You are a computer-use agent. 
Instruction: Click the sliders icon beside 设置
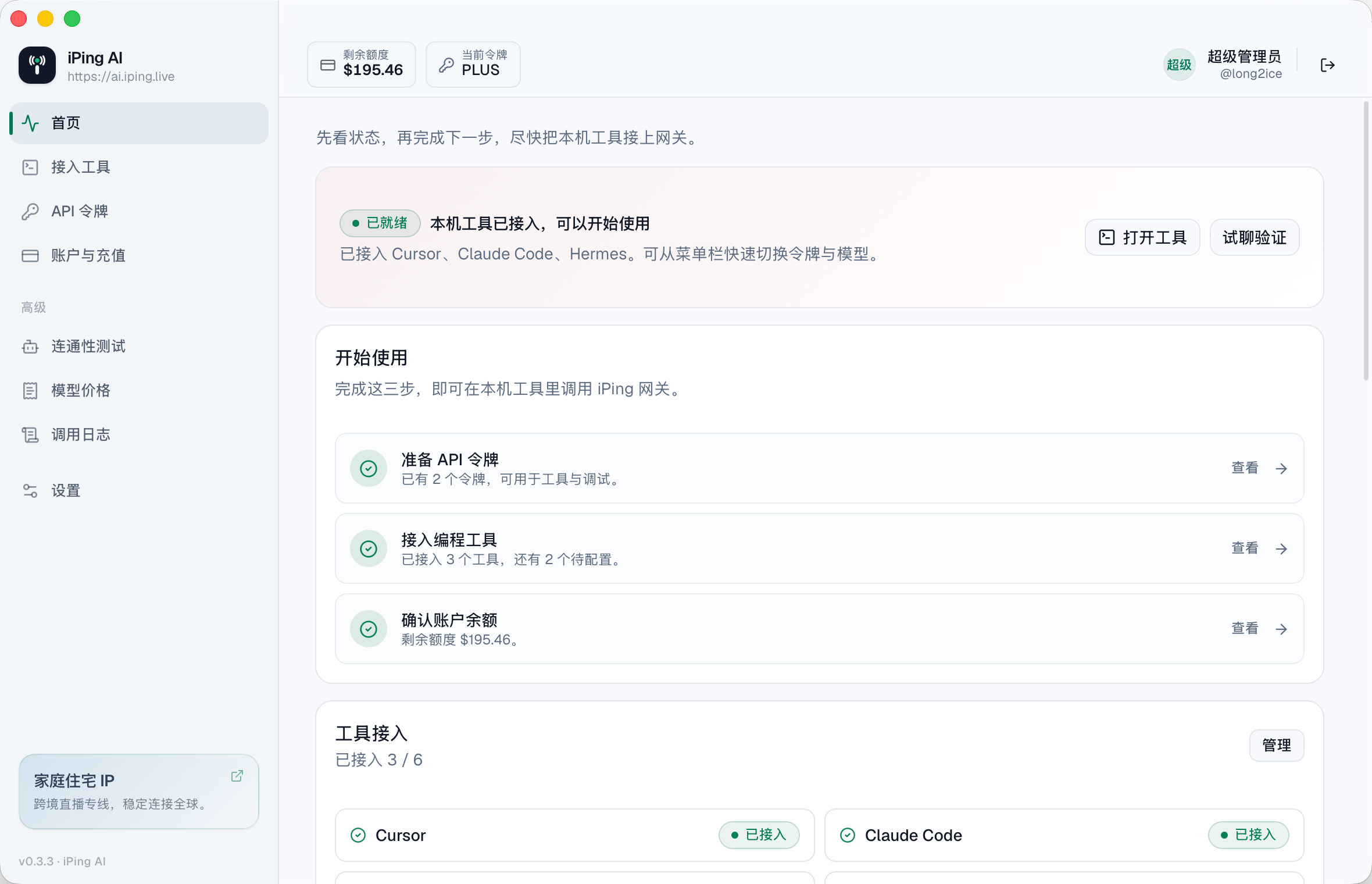click(30, 491)
